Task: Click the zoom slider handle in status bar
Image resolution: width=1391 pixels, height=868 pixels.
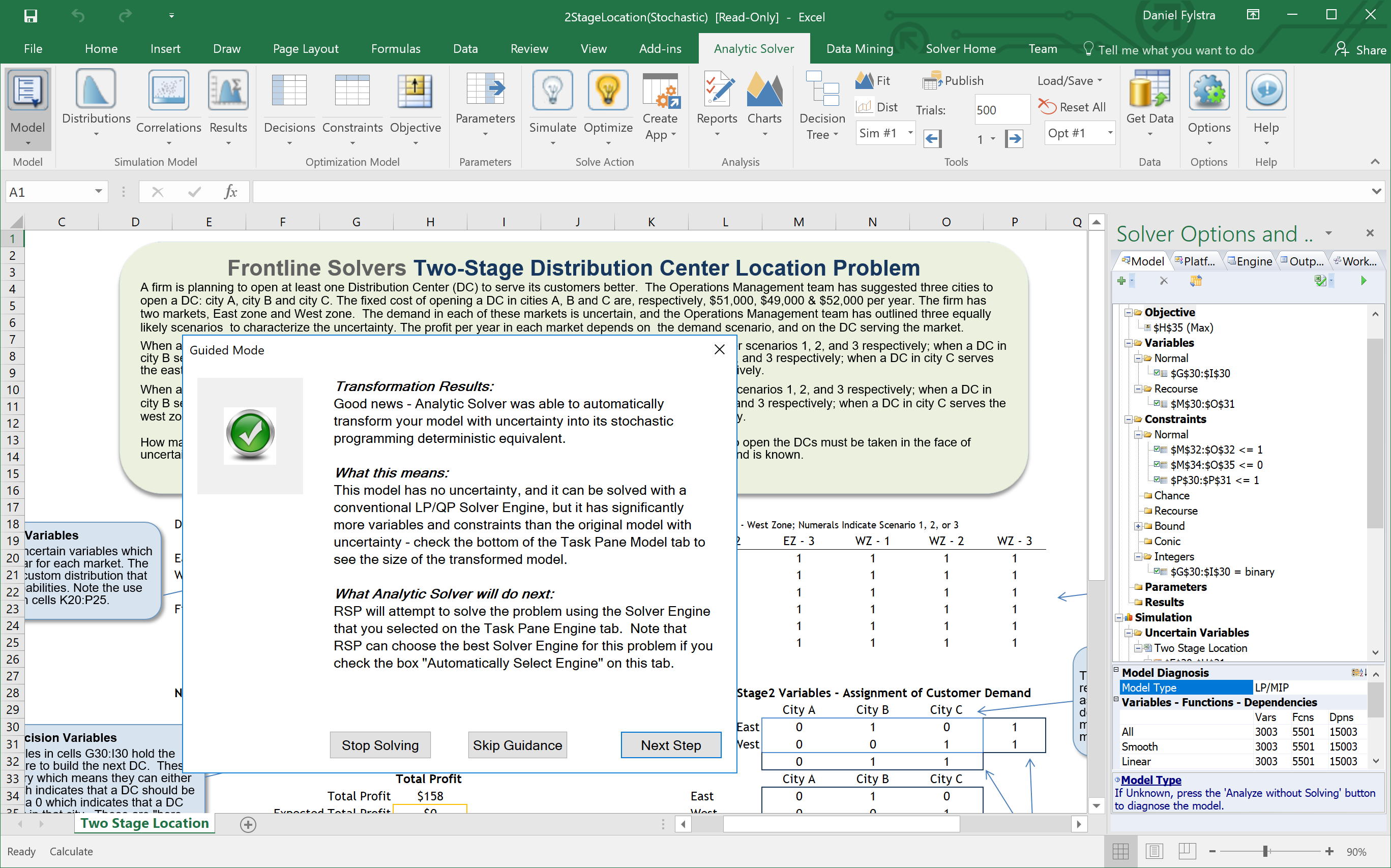Action: pyautogui.click(x=1265, y=851)
